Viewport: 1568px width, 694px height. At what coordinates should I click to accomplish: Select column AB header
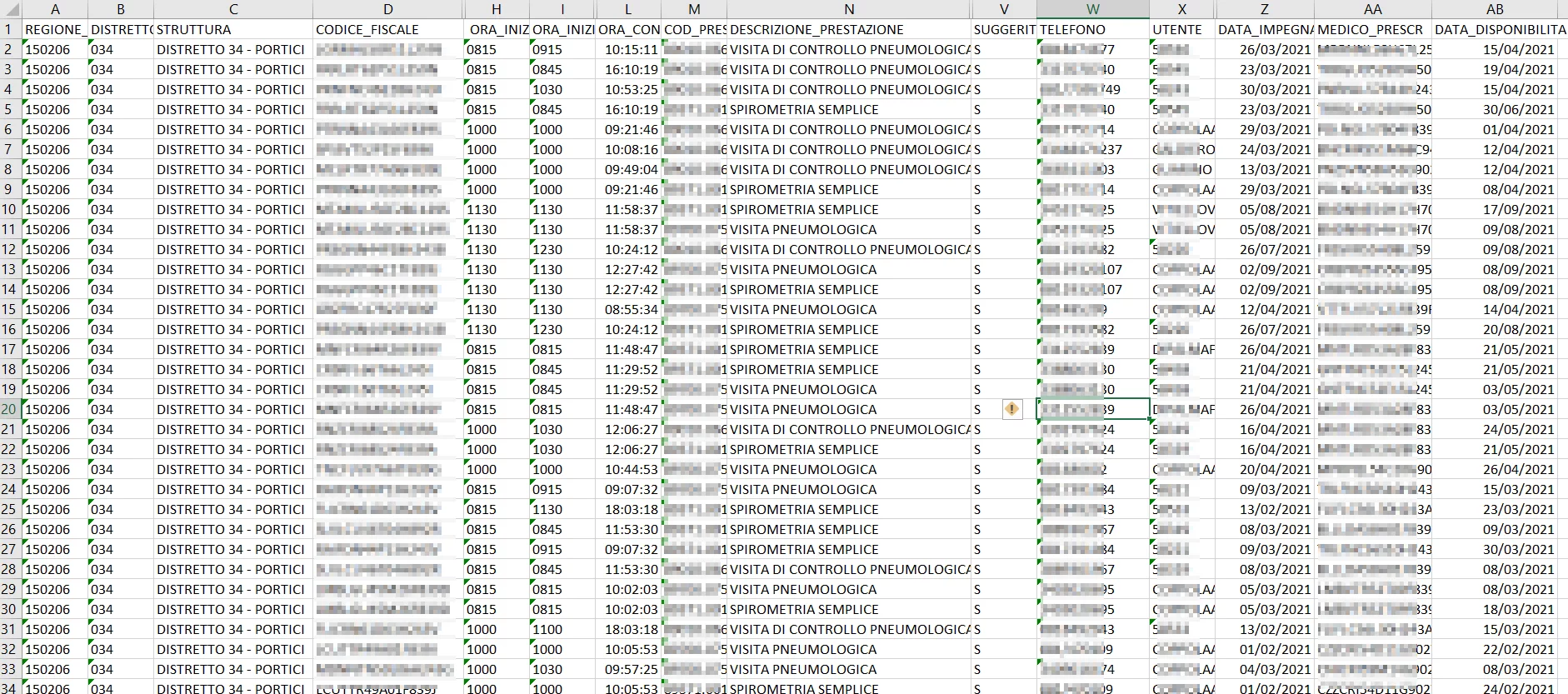pyautogui.click(x=1495, y=9)
